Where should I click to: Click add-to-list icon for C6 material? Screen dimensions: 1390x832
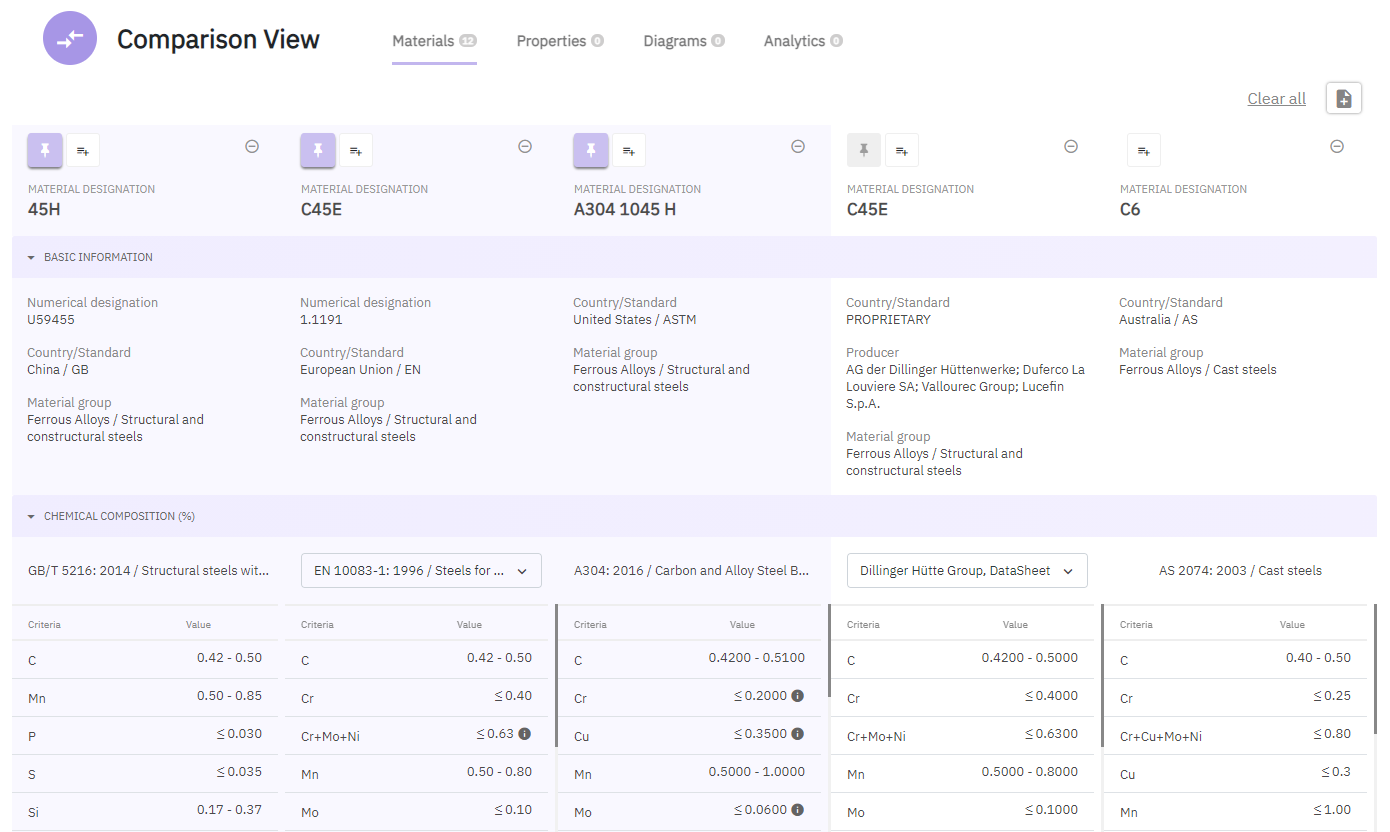[1144, 150]
